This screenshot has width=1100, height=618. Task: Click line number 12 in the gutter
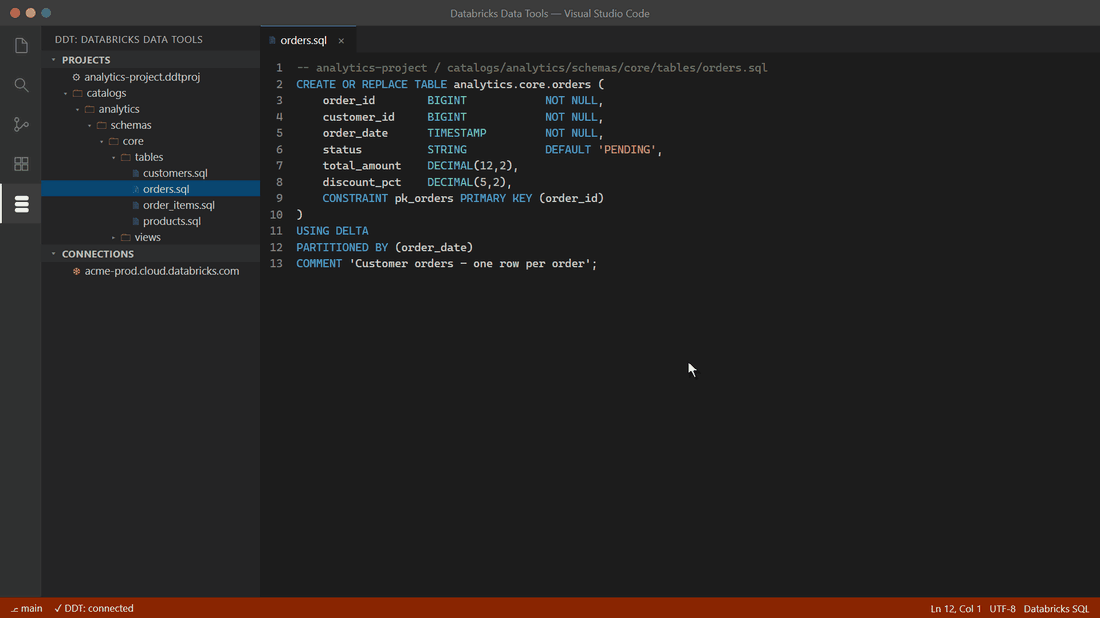(x=276, y=248)
